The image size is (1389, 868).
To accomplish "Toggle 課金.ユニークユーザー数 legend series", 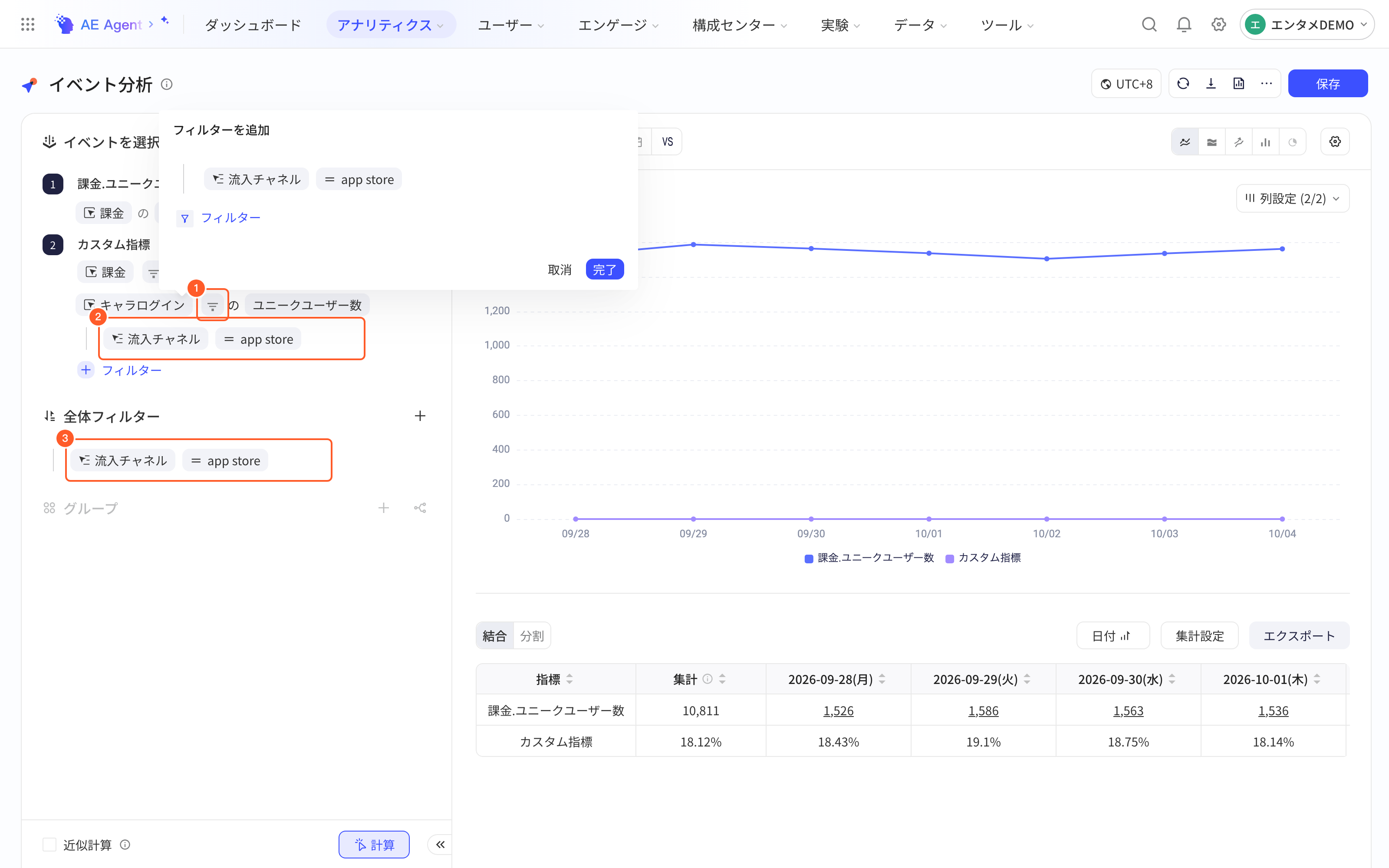I will click(x=869, y=557).
